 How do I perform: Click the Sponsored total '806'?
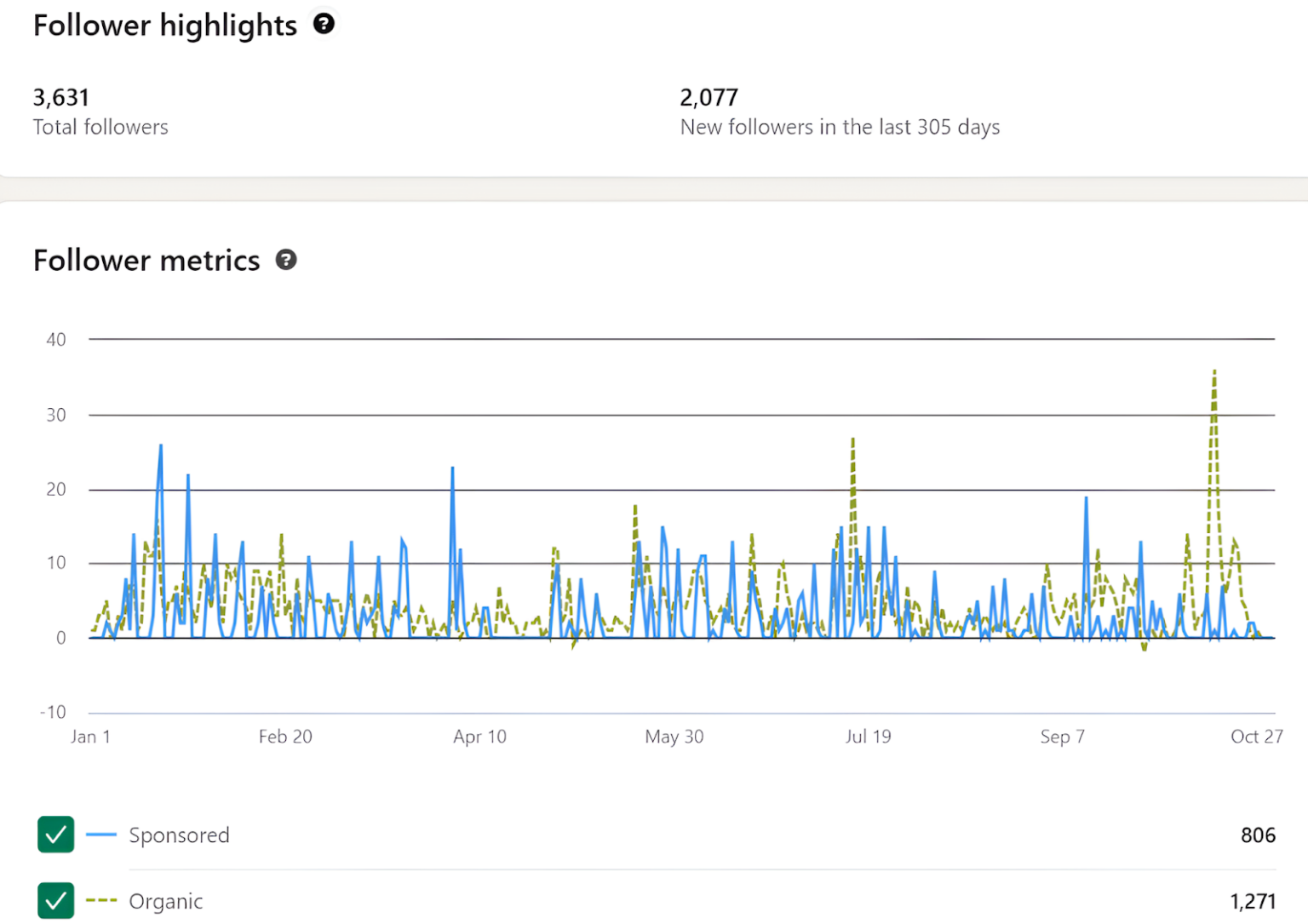(x=1258, y=835)
